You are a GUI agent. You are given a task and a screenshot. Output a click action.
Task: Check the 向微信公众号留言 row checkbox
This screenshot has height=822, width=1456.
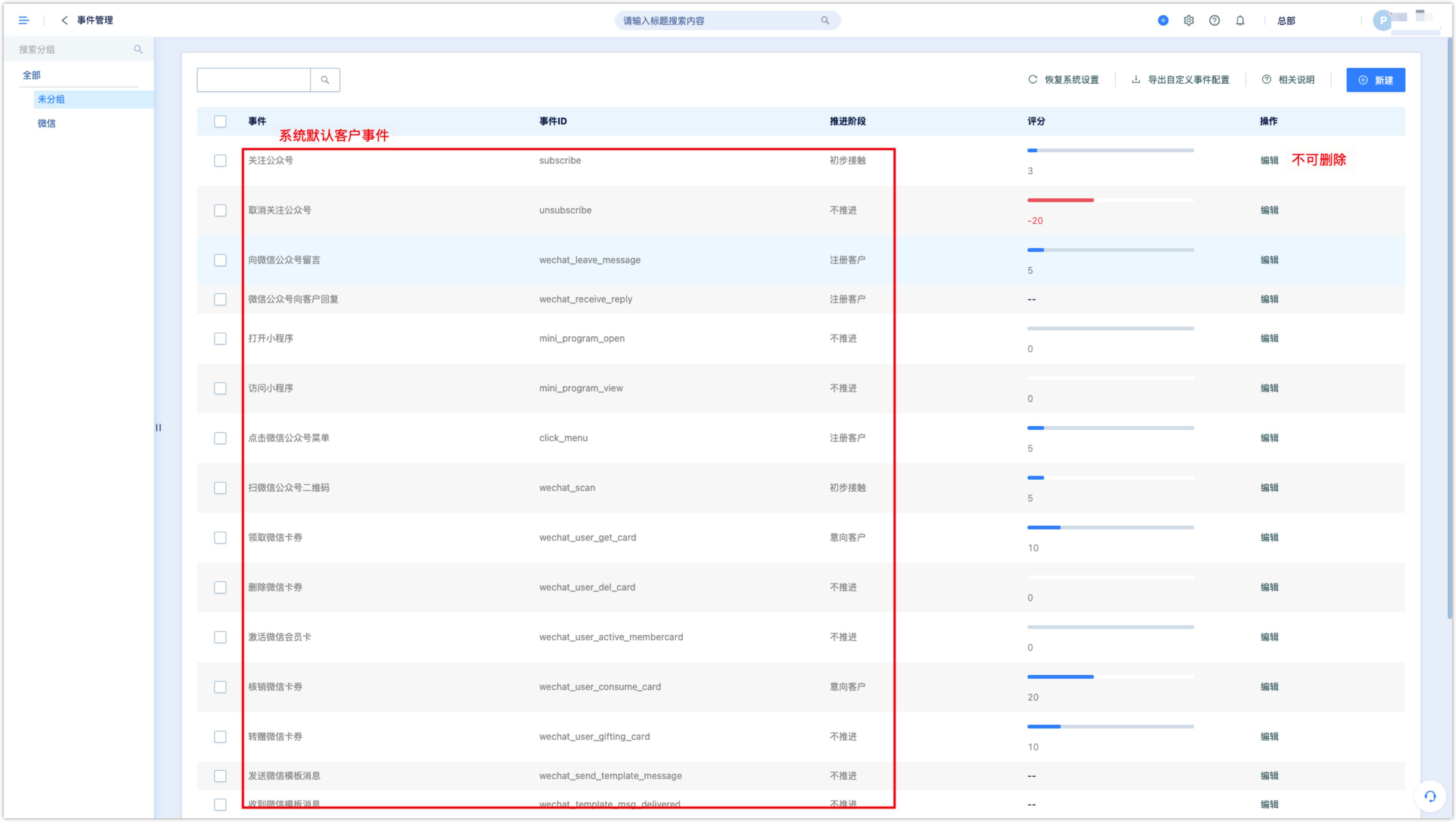point(220,260)
